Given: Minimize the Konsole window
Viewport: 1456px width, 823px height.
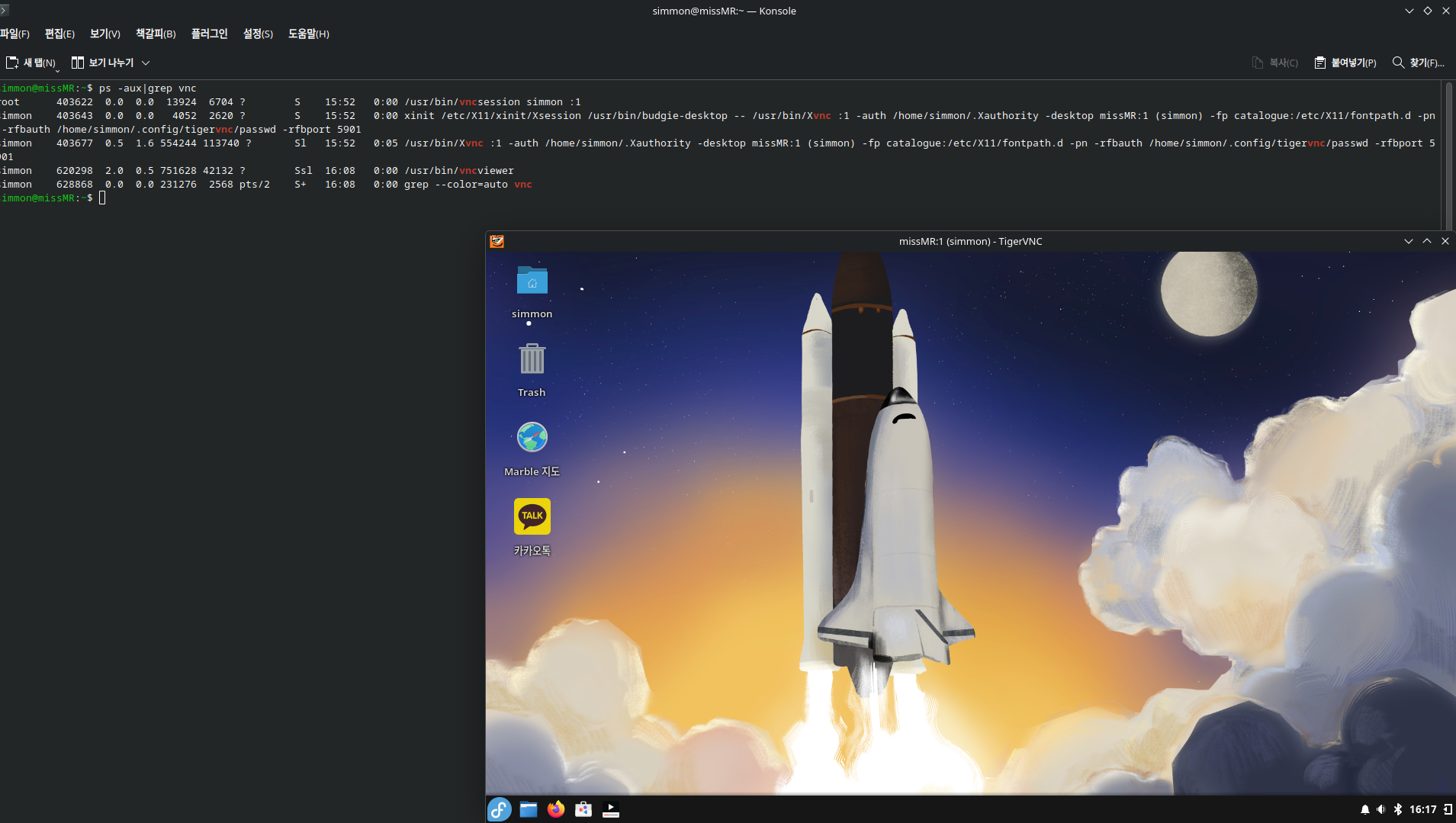Looking at the screenshot, I should tap(1409, 11).
